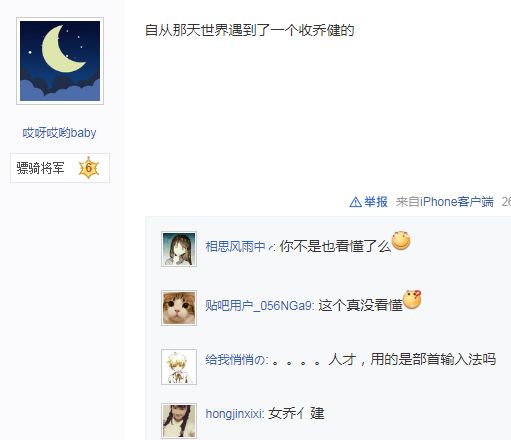Open the 给我悄悄の username link
The image size is (511, 440).
235,360
